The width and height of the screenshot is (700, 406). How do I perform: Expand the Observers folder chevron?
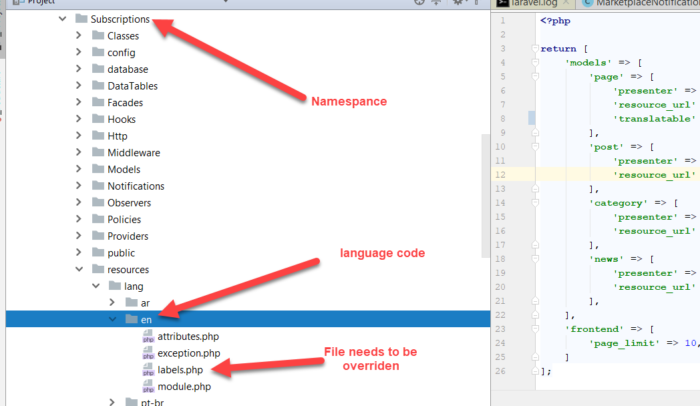pyautogui.click(x=79, y=202)
